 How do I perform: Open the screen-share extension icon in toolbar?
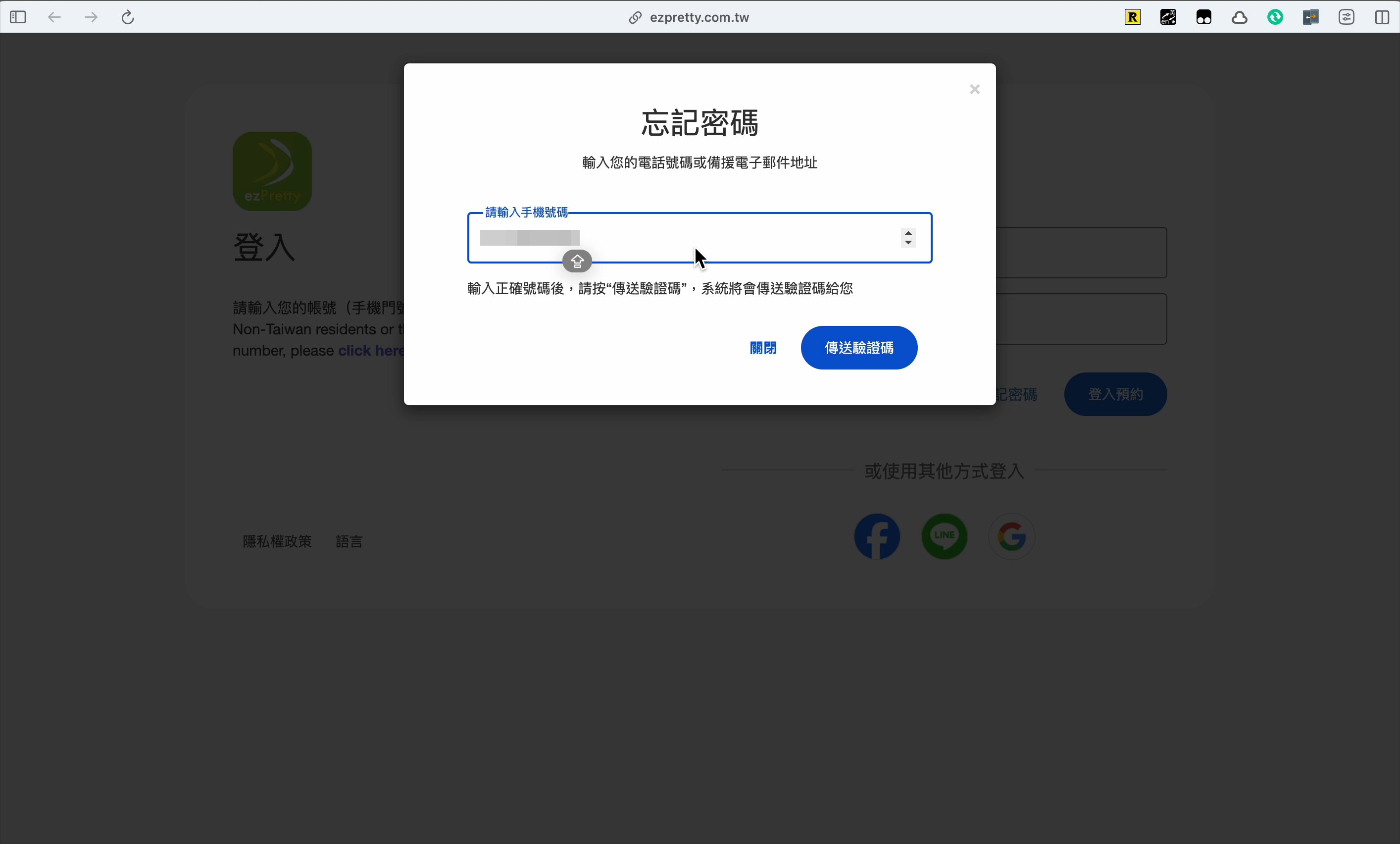(1311, 17)
